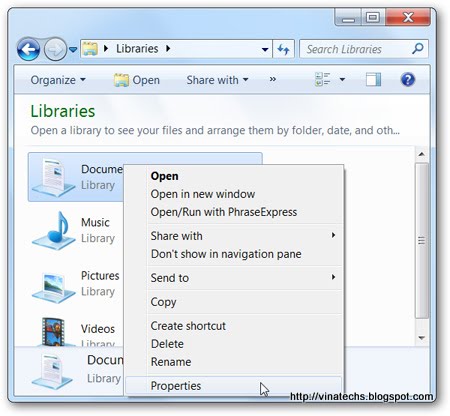Click the Forward navigation arrow button
The width and height of the screenshot is (450, 416).
(55, 49)
